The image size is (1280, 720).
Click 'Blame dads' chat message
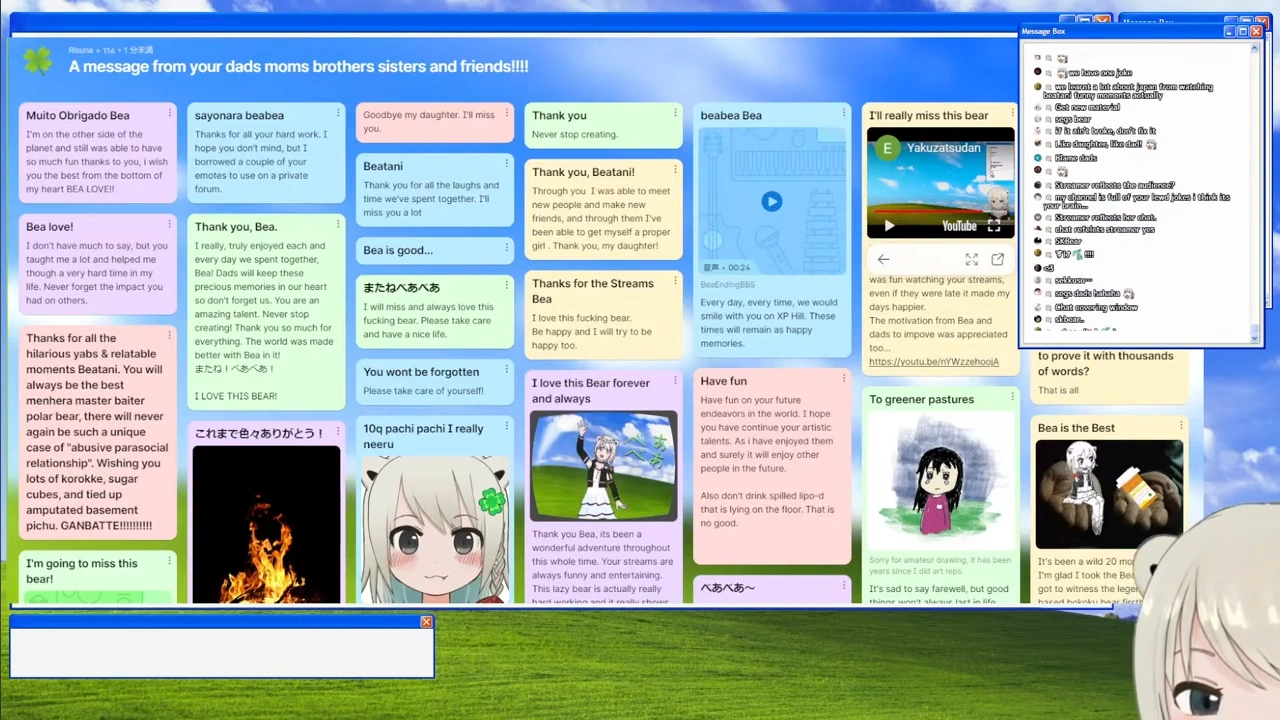pyautogui.click(x=1075, y=158)
